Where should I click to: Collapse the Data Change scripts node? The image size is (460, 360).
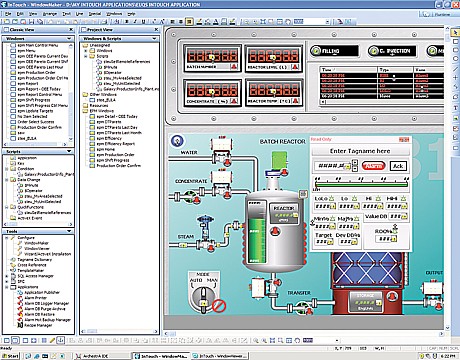click(x=7, y=180)
